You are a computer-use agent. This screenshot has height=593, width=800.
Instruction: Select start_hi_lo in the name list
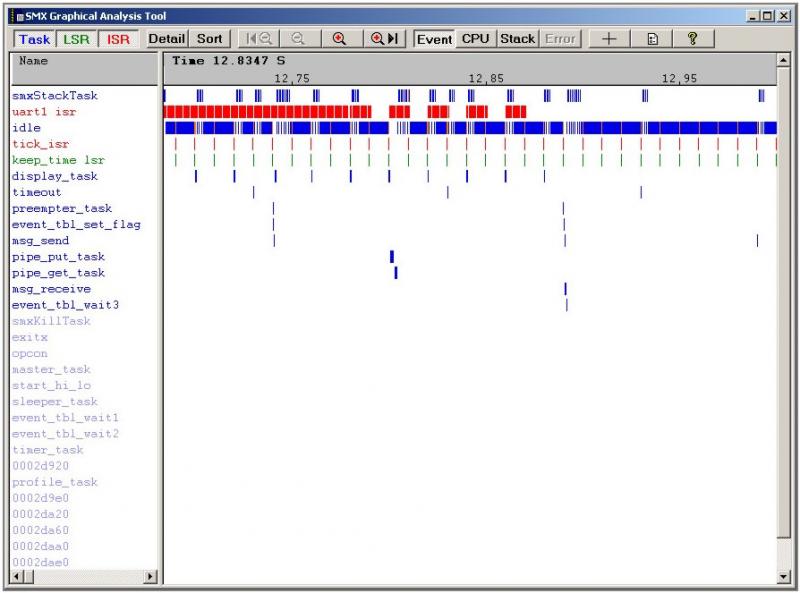coord(51,385)
